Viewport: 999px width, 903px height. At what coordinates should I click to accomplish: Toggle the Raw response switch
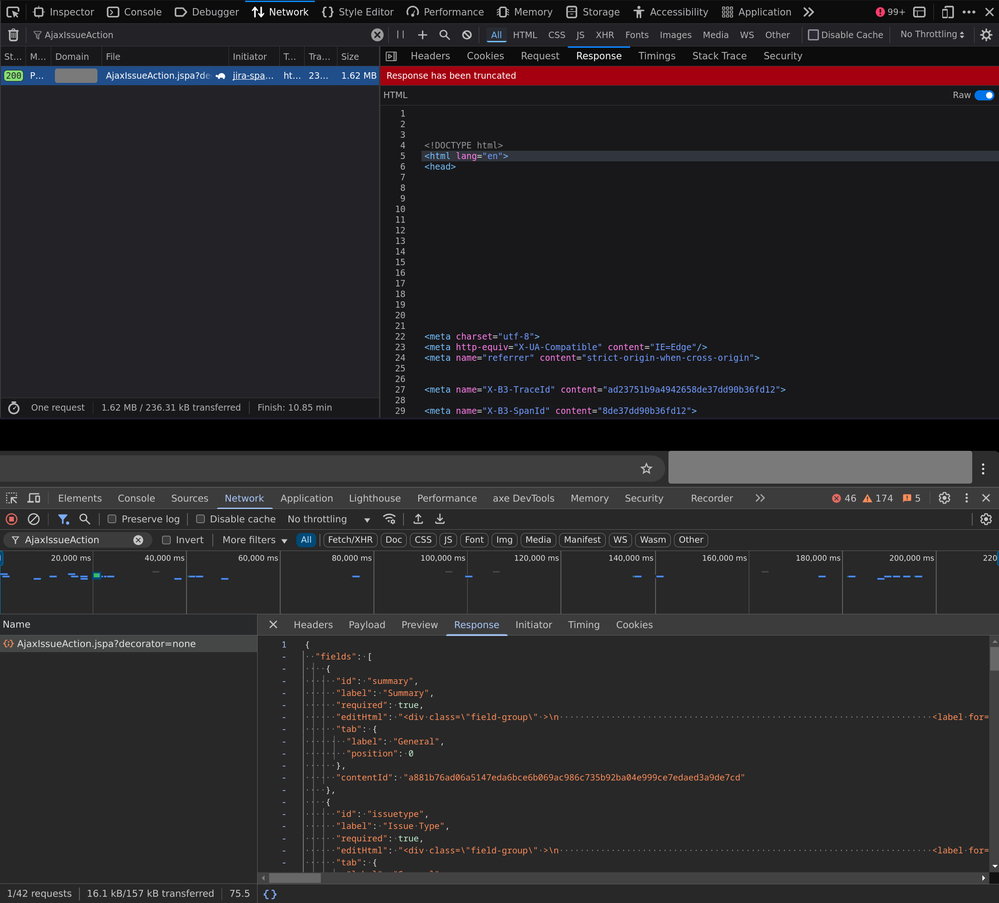[984, 95]
